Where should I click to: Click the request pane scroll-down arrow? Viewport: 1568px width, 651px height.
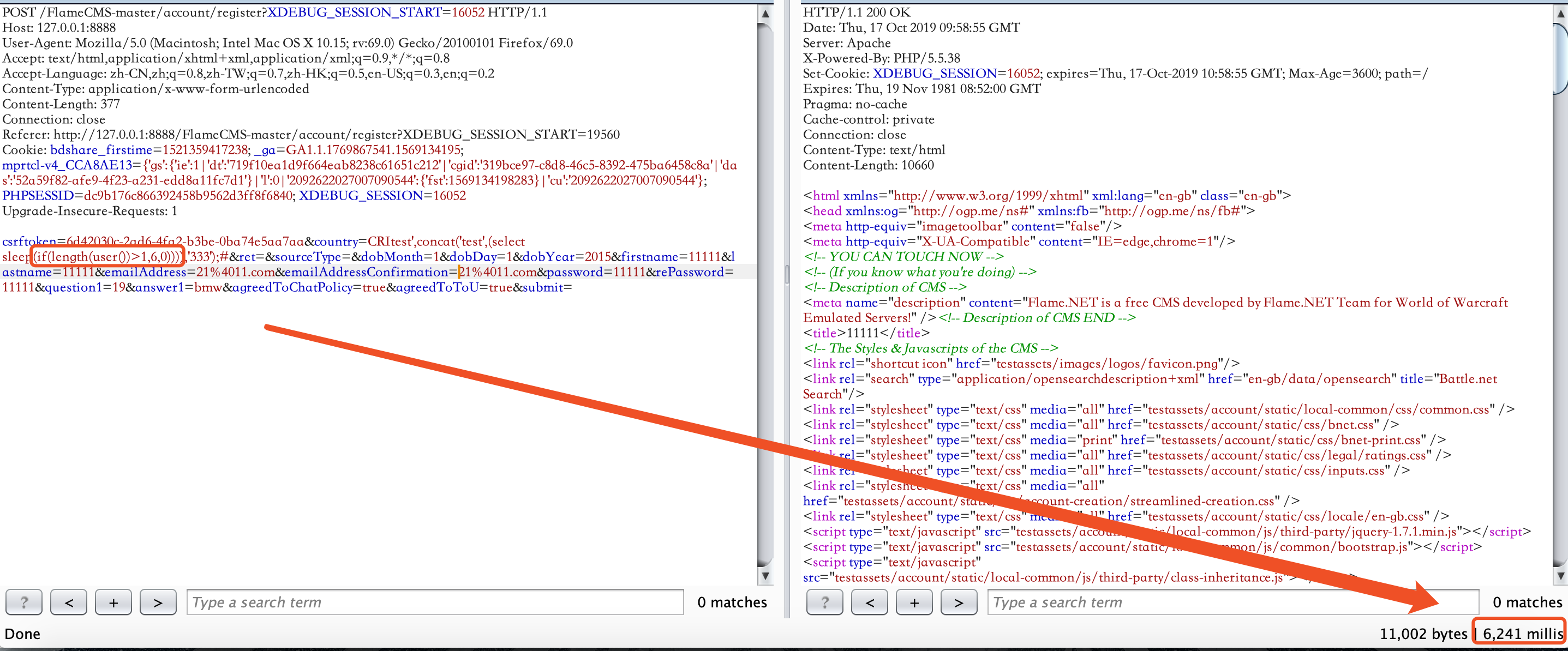[765, 575]
